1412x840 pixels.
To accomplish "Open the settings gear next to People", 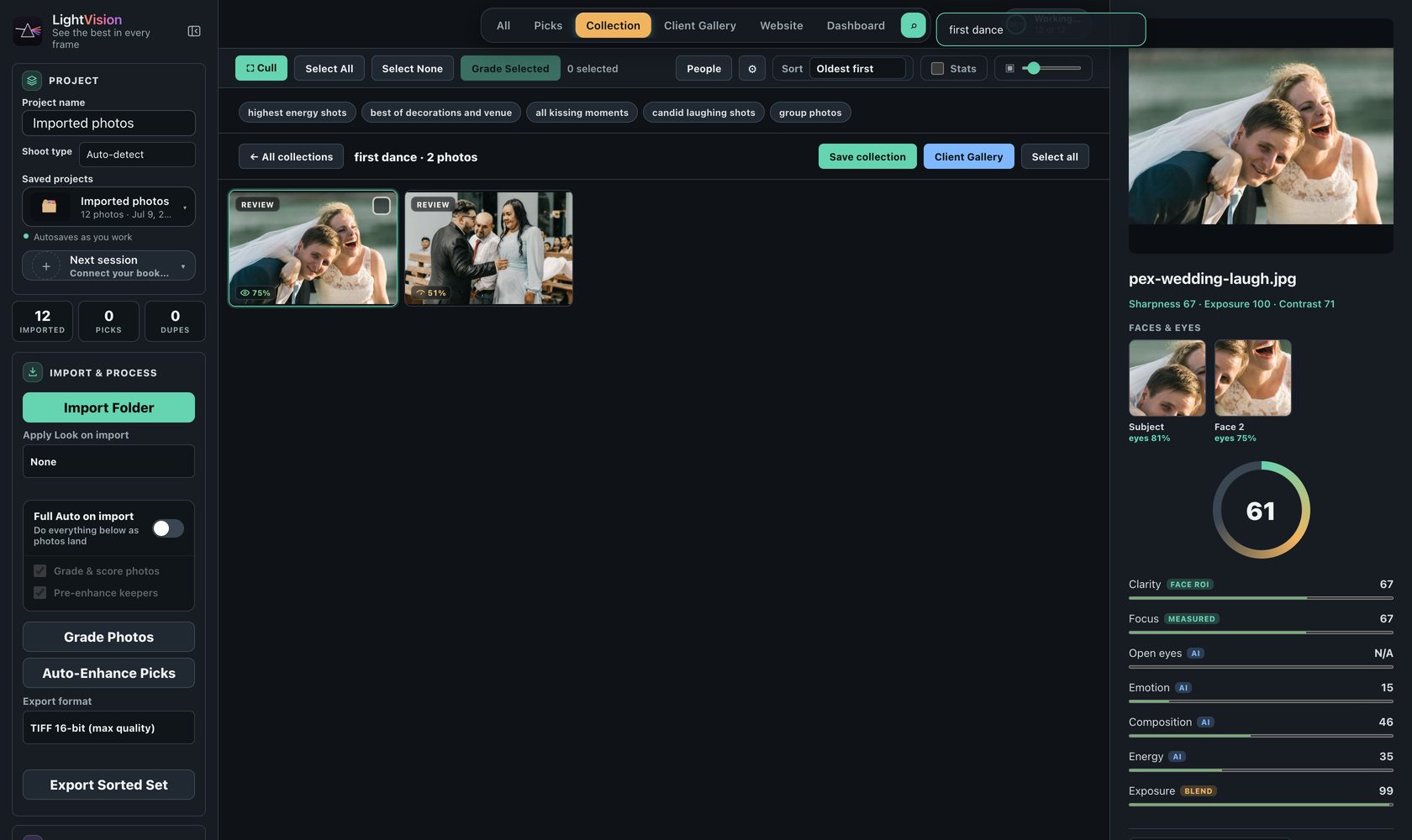I will (752, 69).
